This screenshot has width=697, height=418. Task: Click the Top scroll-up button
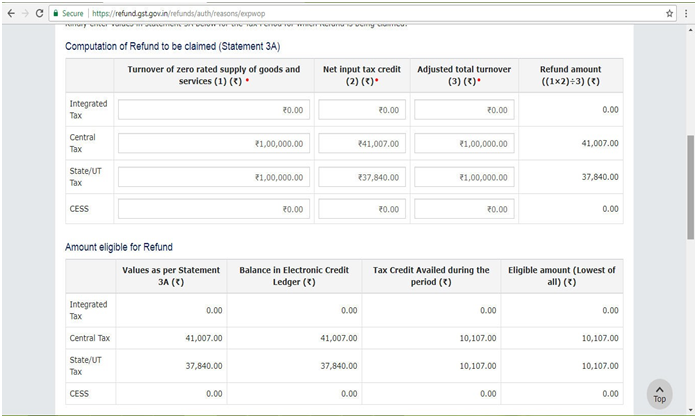click(x=659, y=393)
